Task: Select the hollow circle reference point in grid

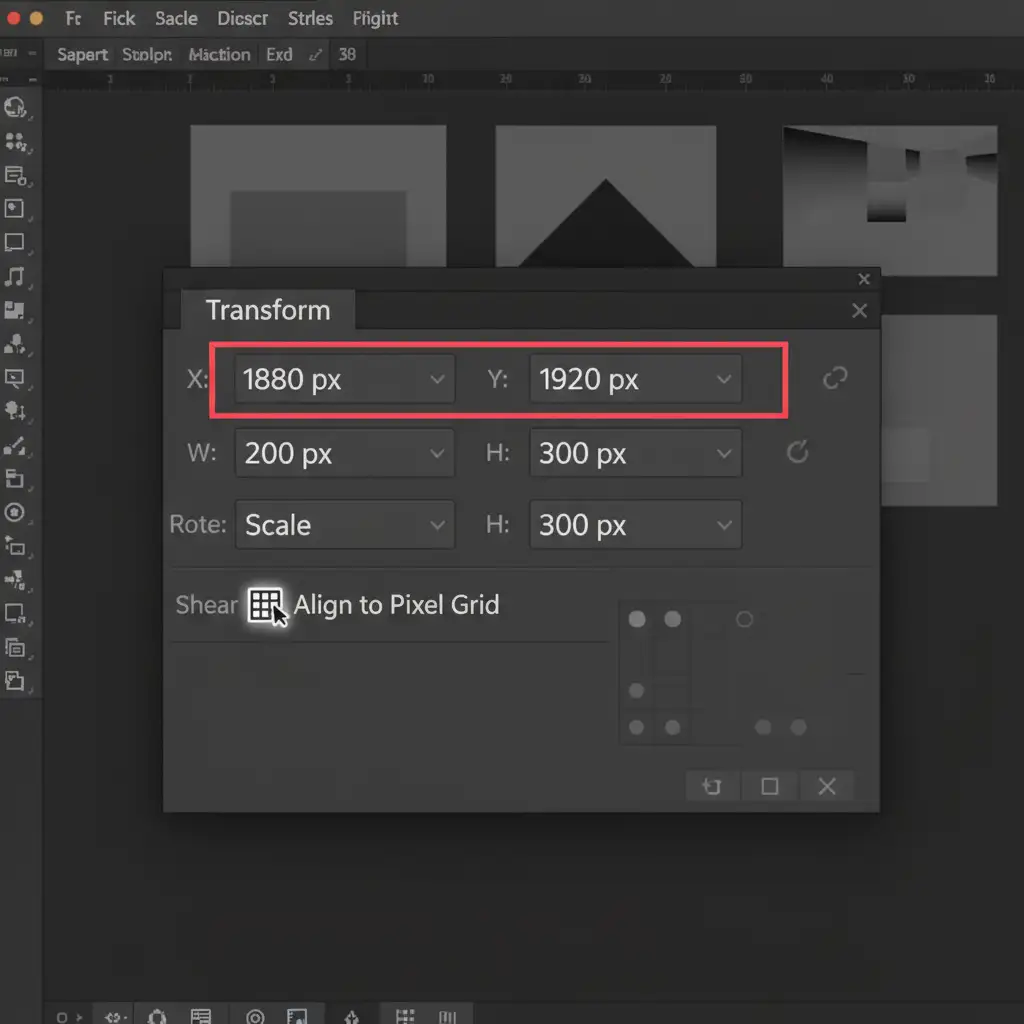Action: click(744, 620)
